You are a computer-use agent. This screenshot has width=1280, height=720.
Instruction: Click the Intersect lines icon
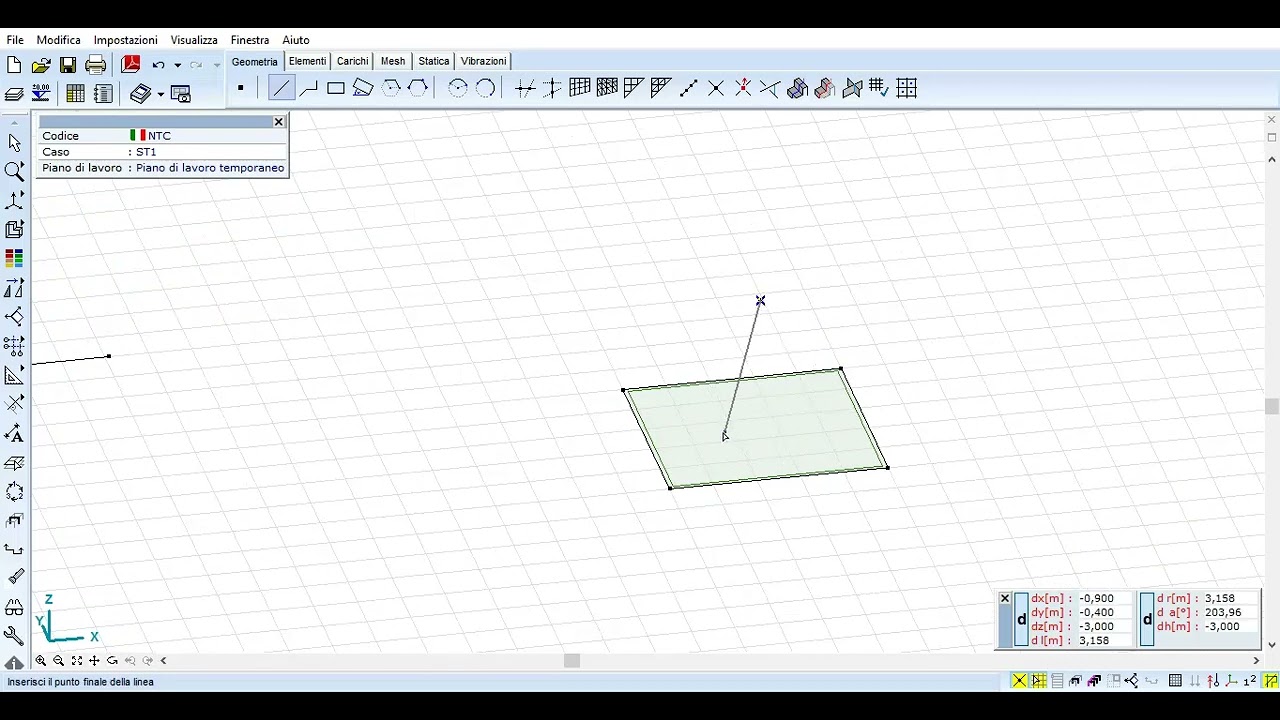(x=716, y=89)
